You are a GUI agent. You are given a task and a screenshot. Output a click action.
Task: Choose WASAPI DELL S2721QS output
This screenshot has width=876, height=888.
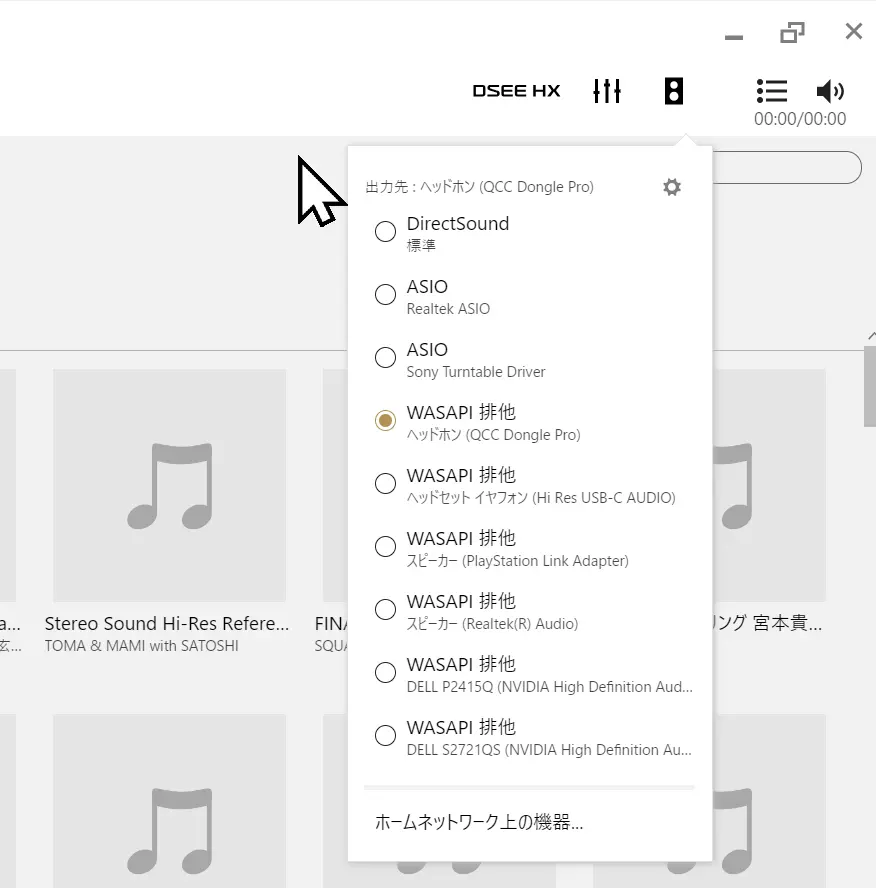click(x=385, y=736)
